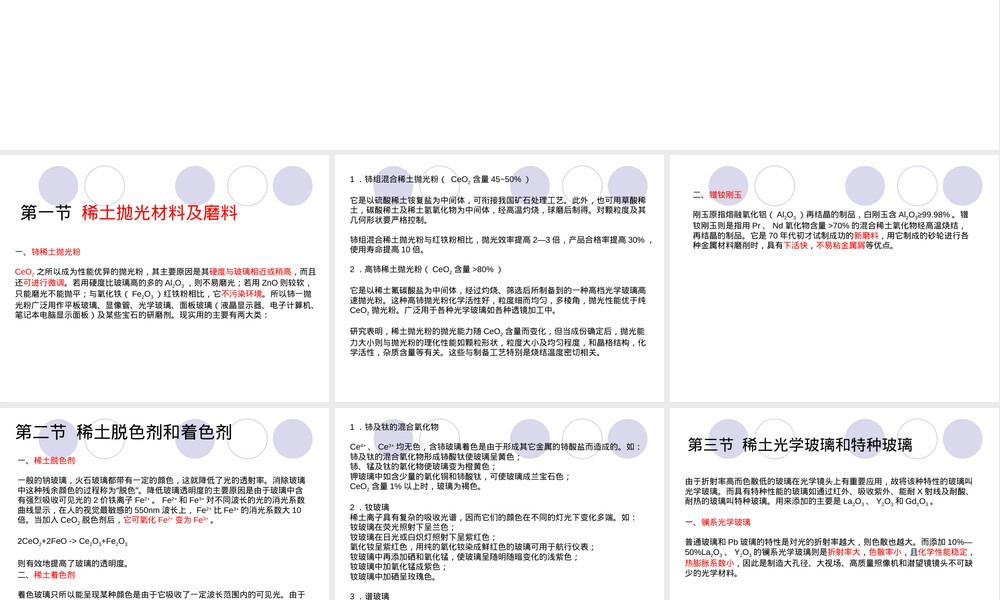Click the heading 二、稀土着色剂
Image resolution: width=1000 pixels, height=600 pixels.
click(x=47, y=575)
